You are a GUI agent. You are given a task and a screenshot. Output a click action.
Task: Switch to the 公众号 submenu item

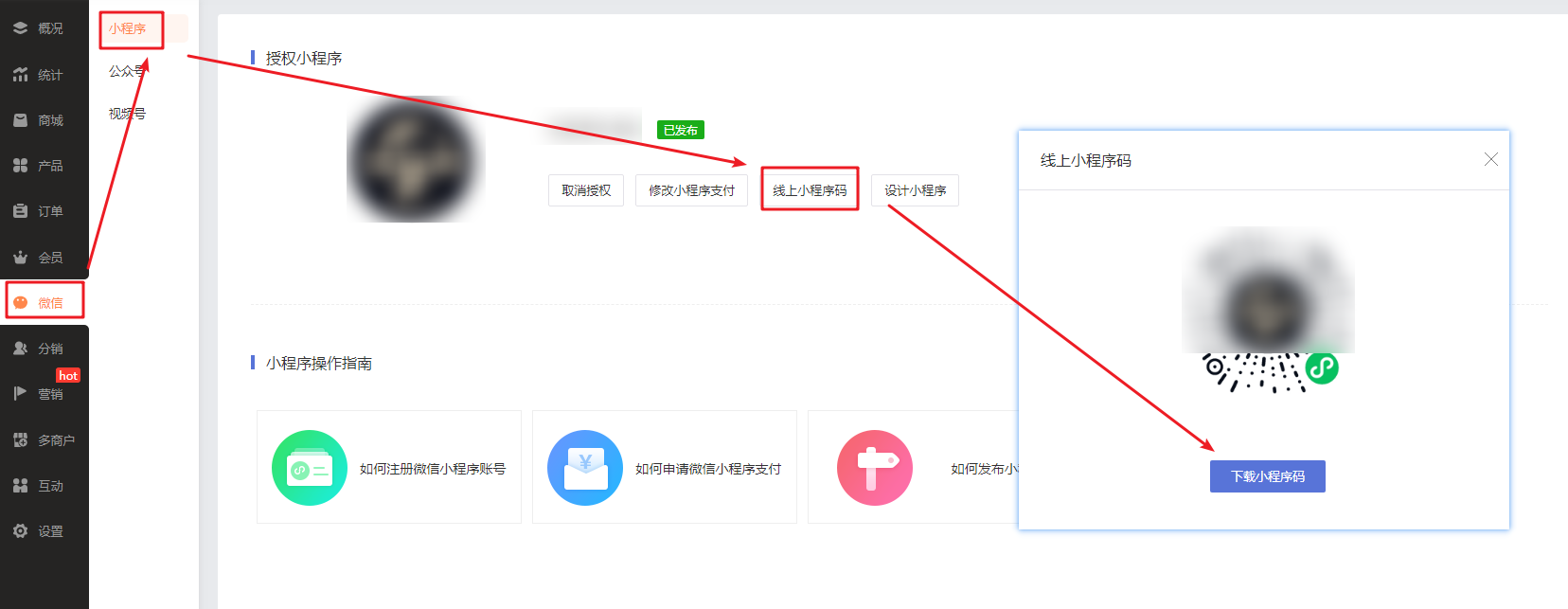coord(127,71)
